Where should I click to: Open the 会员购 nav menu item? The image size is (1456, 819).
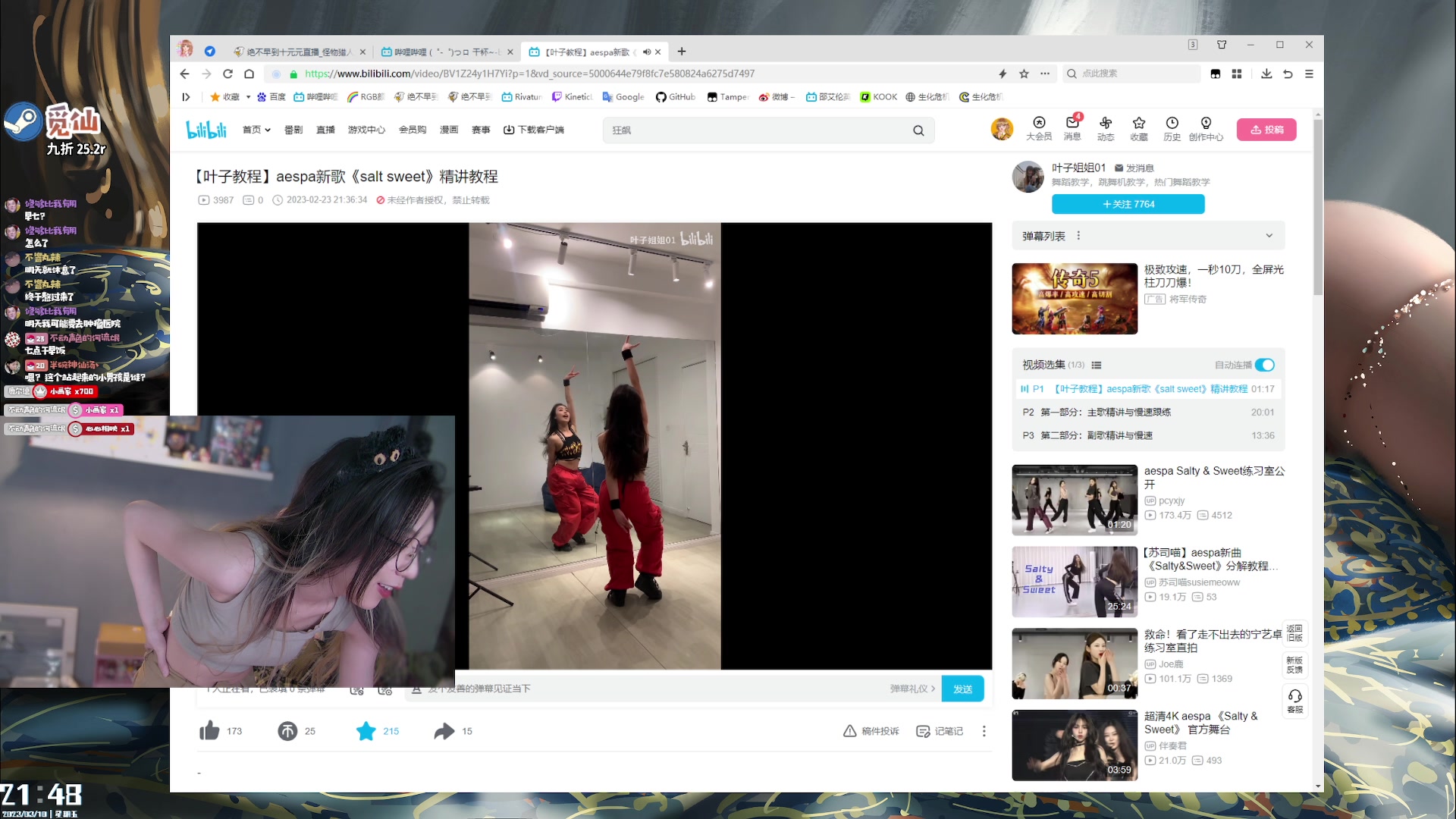[x=413, y=130]
